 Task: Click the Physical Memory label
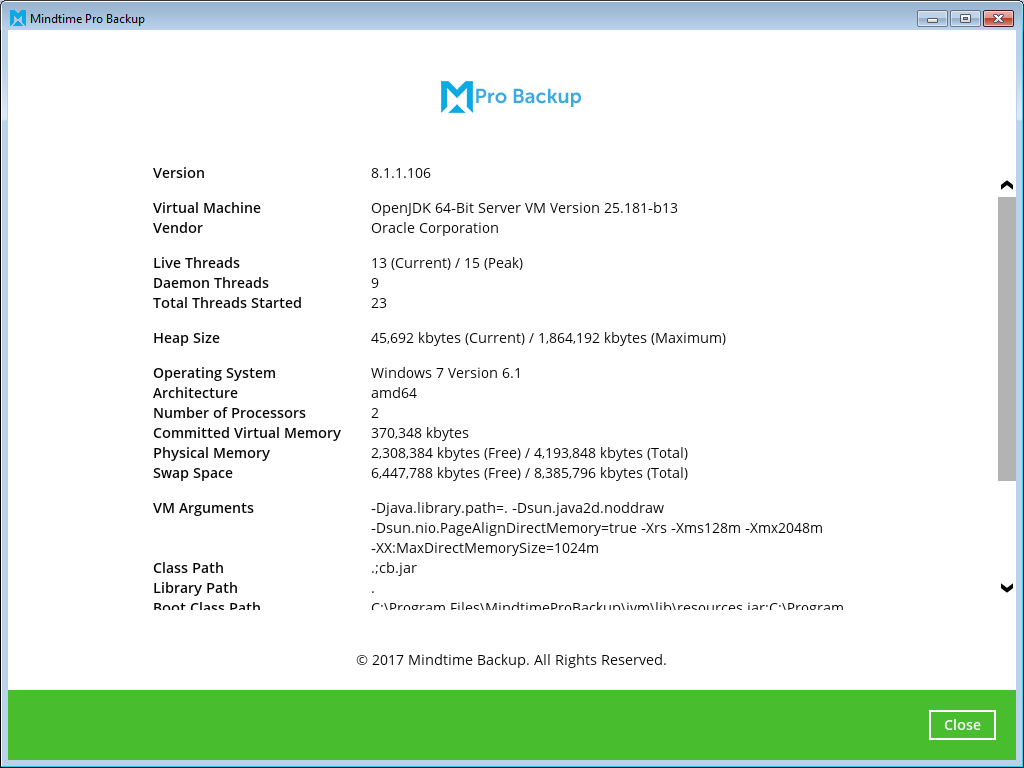211,453
